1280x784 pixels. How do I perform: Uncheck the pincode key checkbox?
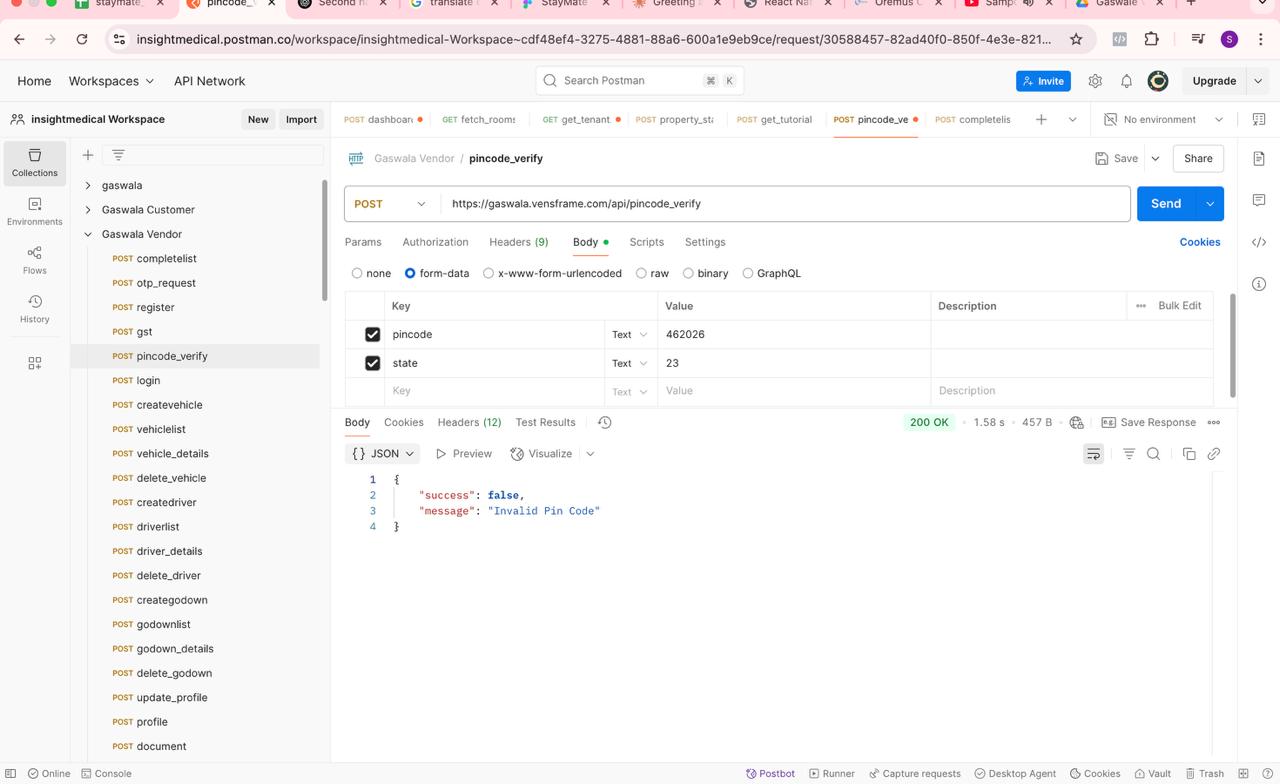click(372, 334)
